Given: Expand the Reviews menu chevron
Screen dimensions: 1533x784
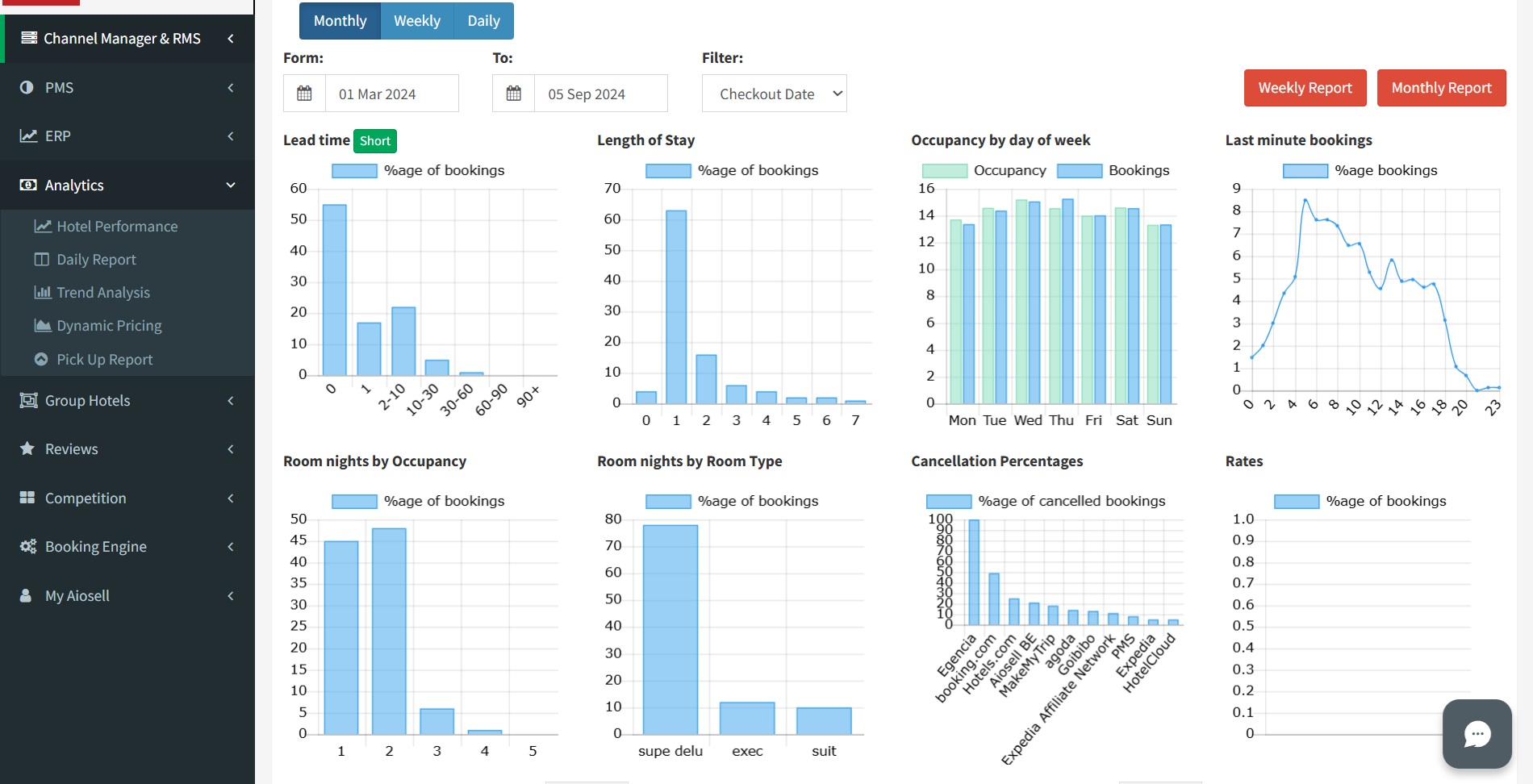Looking at the screenshot, I should tap(231, 448).
